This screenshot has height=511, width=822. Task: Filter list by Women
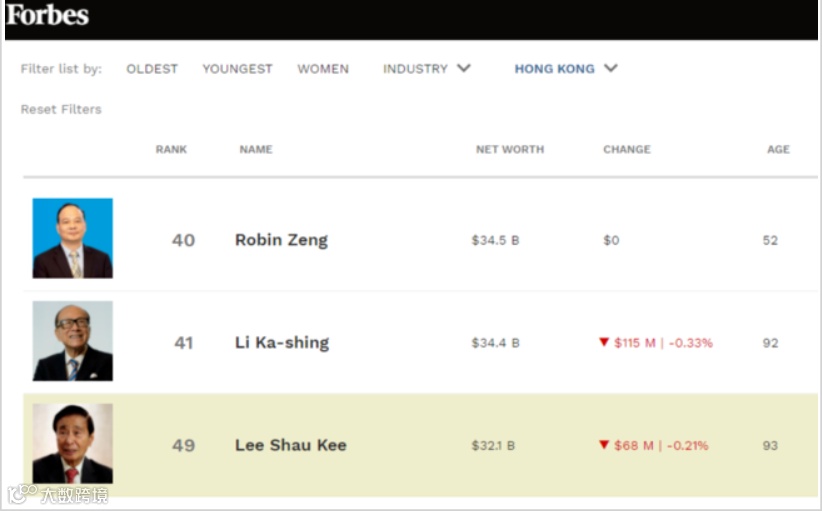(323, 69)
